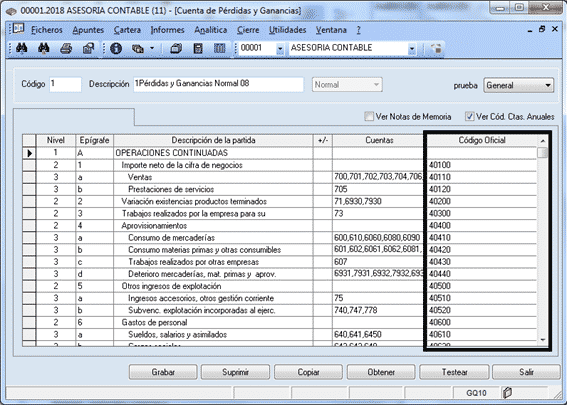Select the row selector of OPERACIONES CONTINUADAS
Image resolution: width=567 pixels, height=405 pixels.
tap(29, 153)
